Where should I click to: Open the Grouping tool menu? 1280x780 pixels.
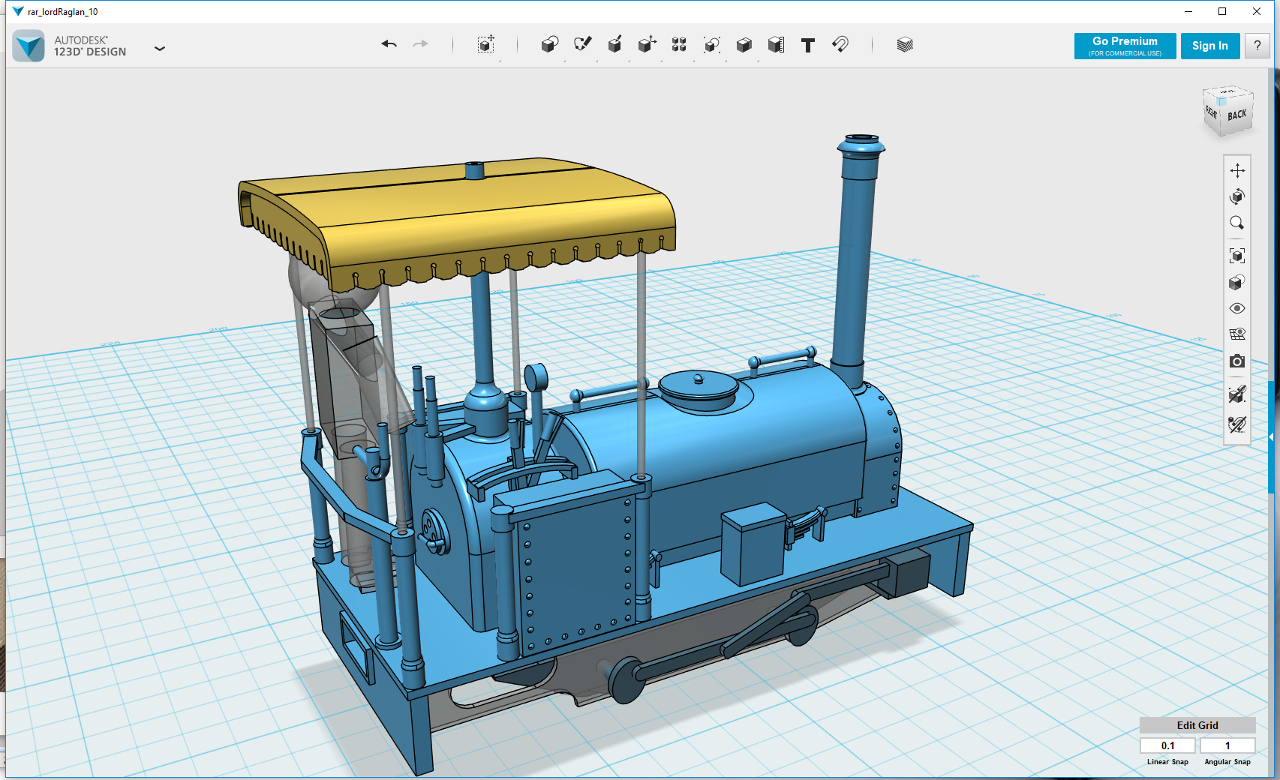(x=712, y=45)
